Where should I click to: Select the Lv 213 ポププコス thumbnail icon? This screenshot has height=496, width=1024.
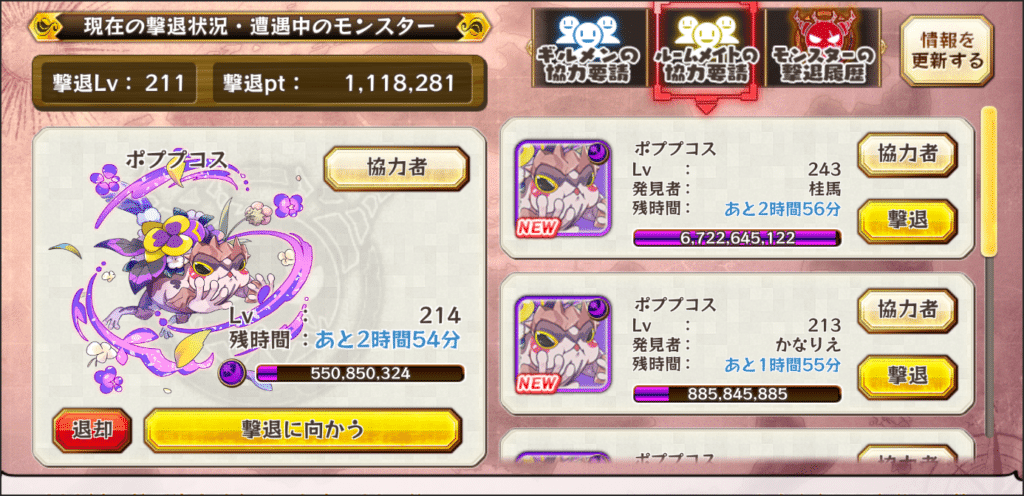click(x=563, y=344)
